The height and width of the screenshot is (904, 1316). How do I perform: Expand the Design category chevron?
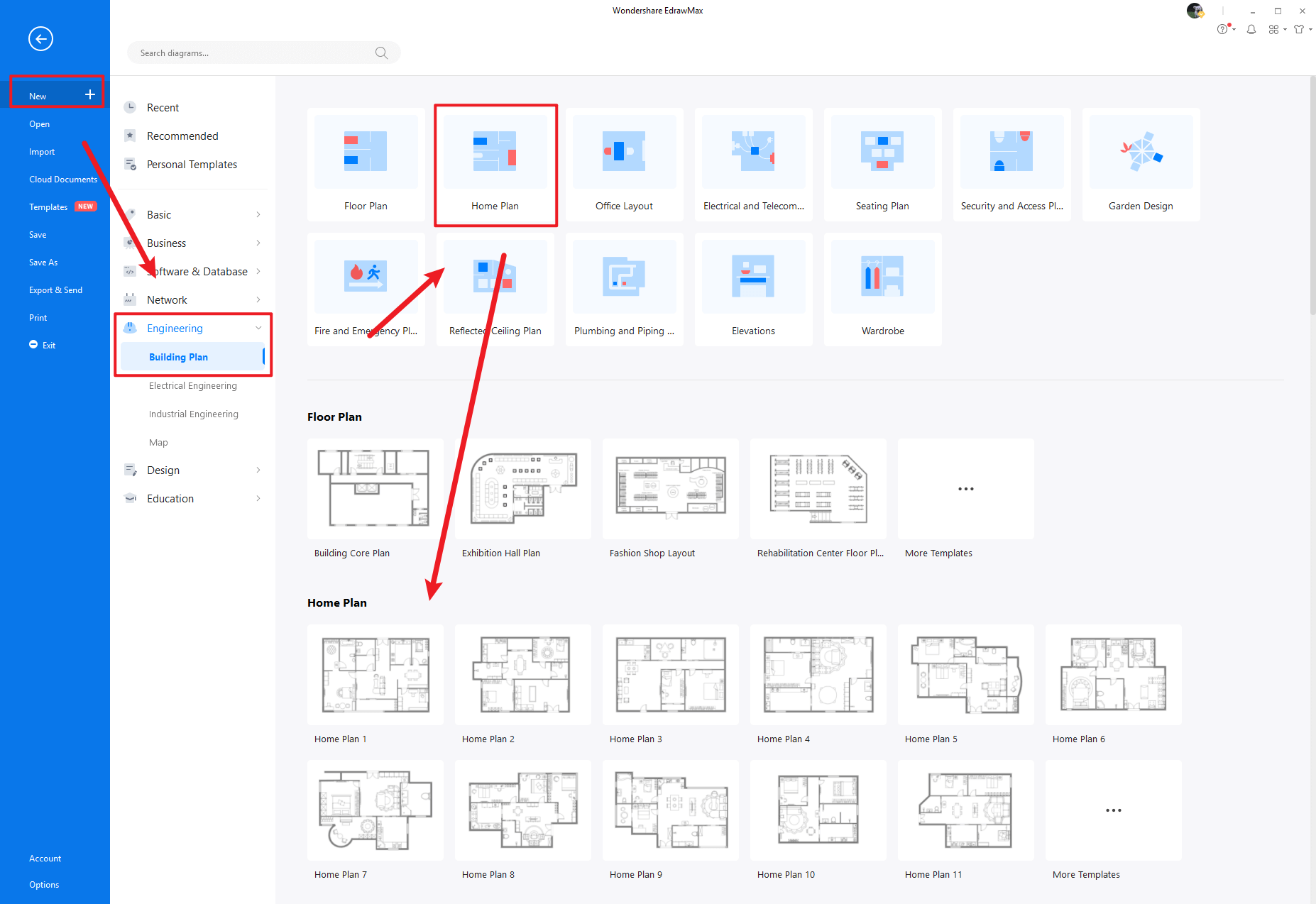coord(258,470)
